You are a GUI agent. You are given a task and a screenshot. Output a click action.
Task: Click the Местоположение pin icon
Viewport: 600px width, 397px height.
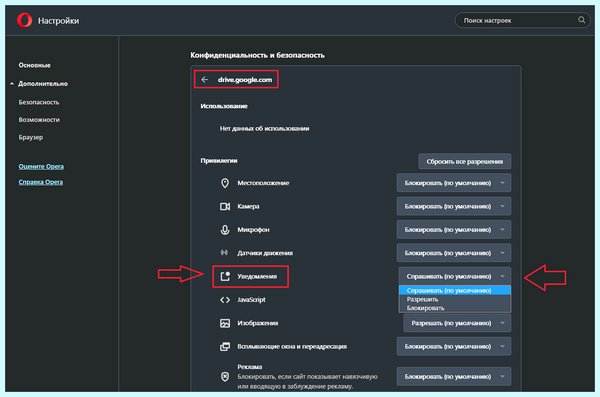225,183
